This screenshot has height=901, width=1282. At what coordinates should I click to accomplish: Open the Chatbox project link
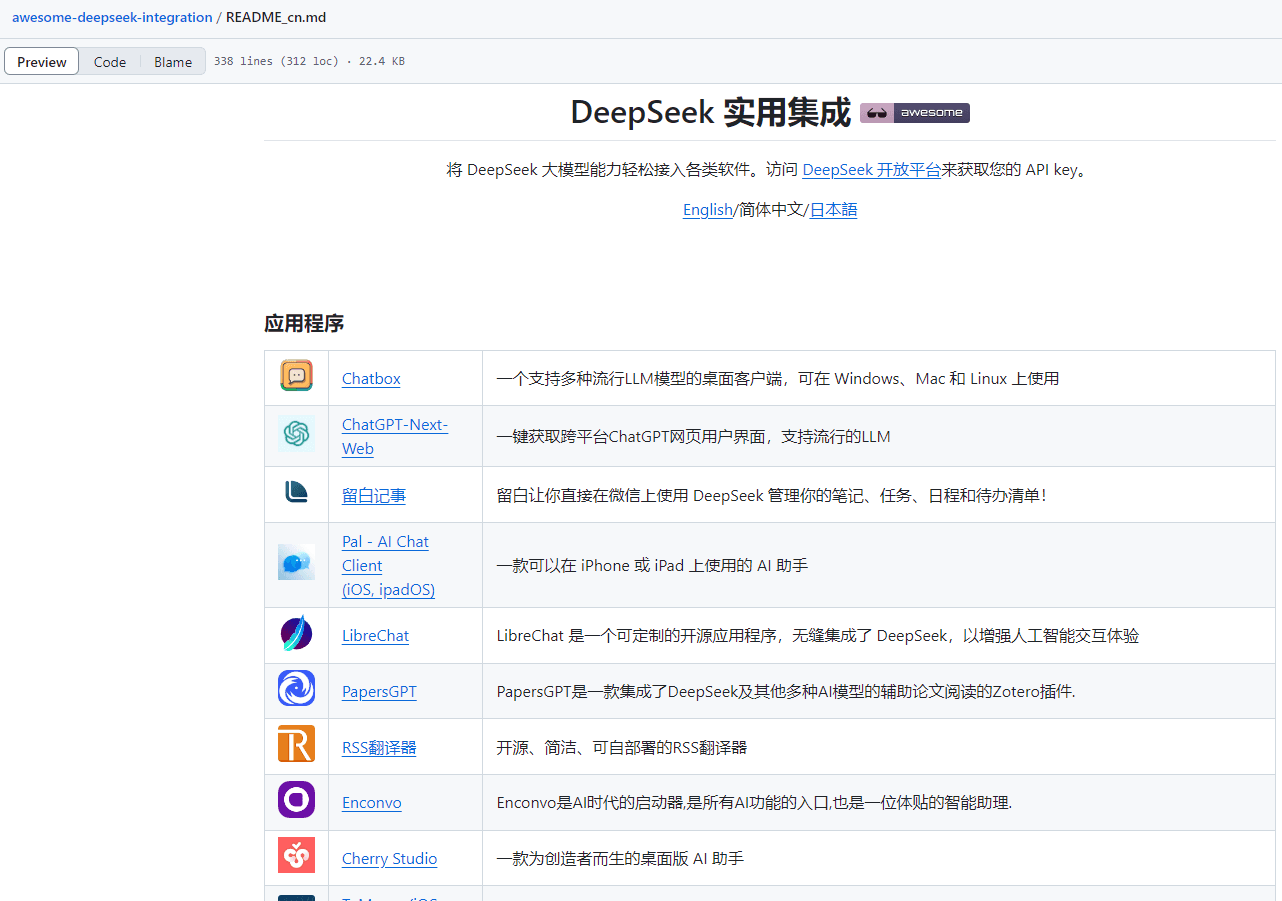(x=371, y=379)
